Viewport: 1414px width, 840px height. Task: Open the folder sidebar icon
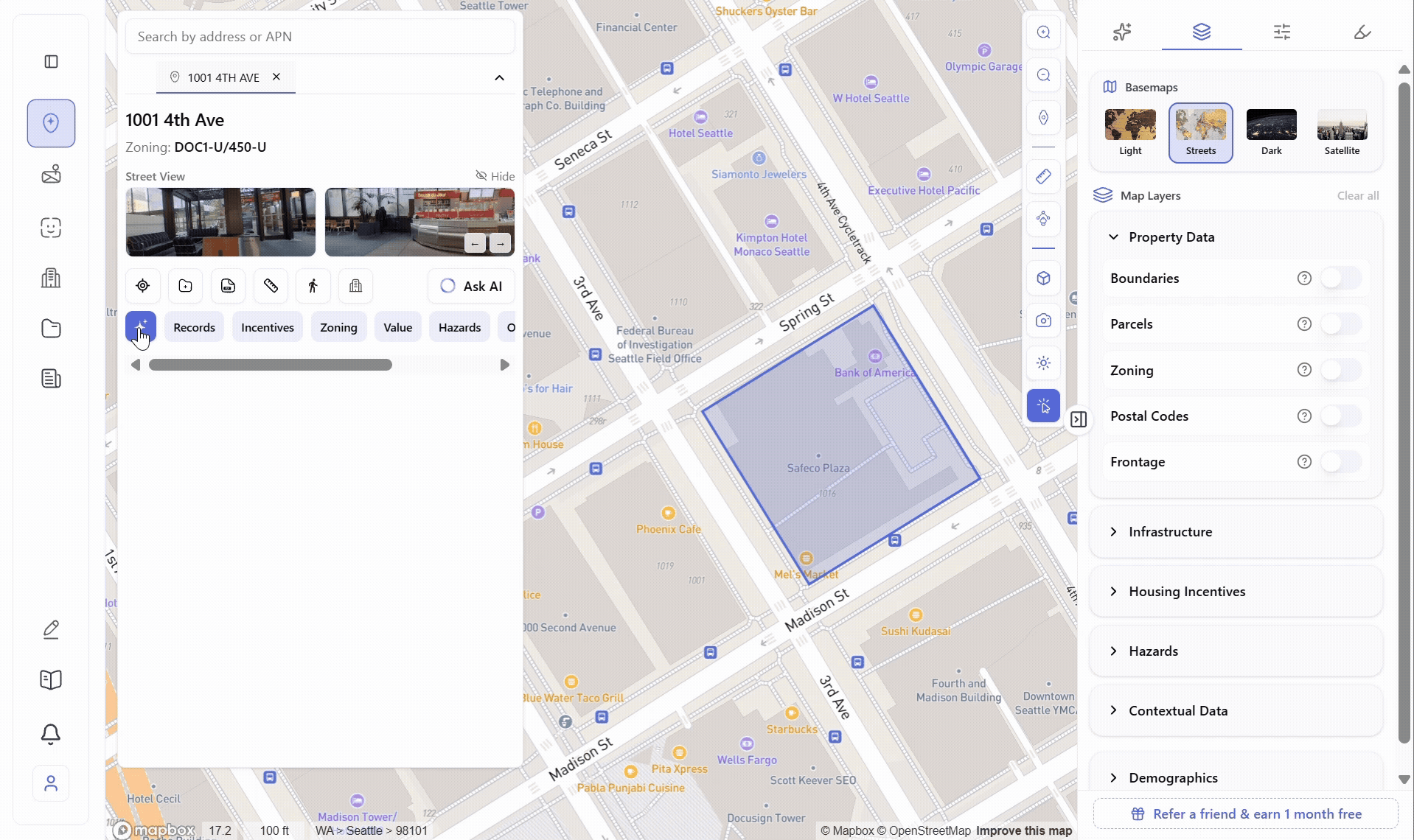click(51, 329)
